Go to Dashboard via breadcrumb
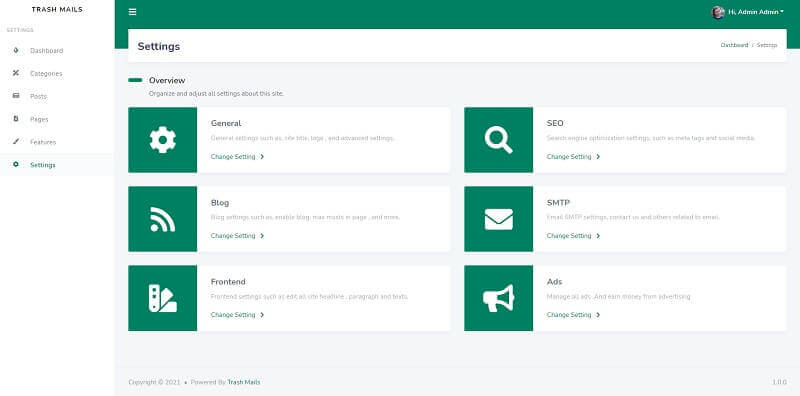 coord(734,45)
